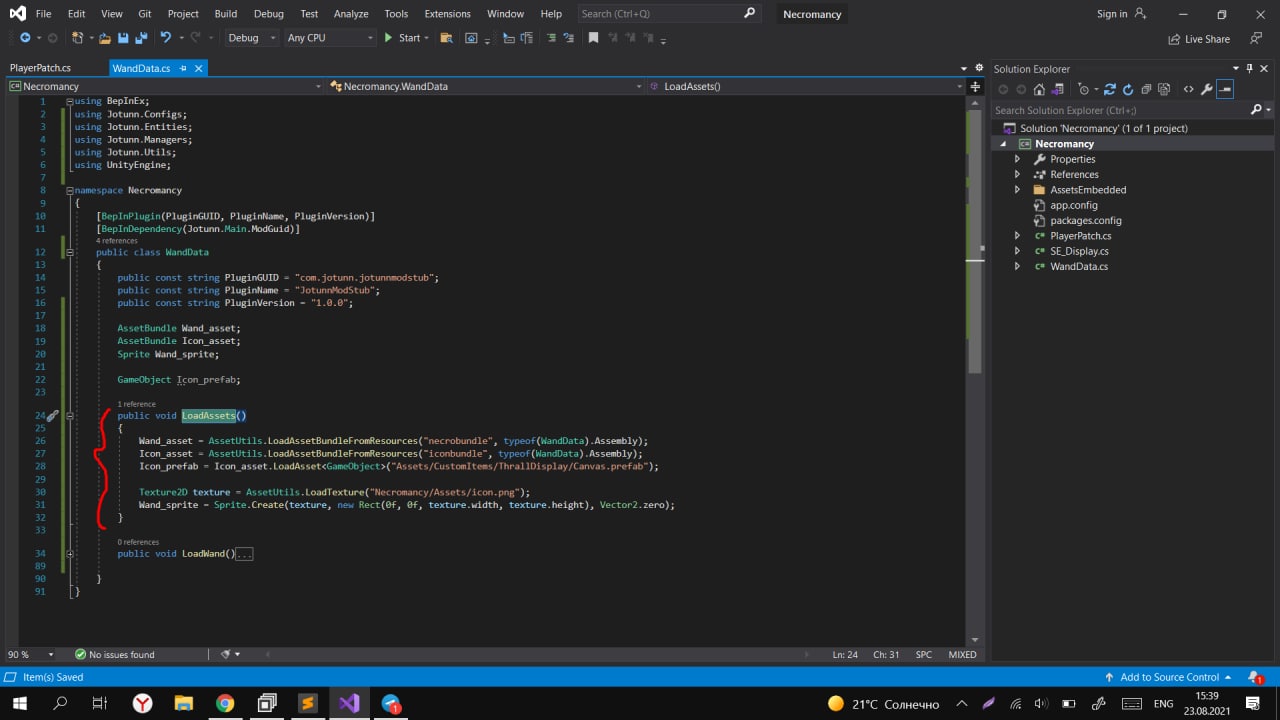Viewport: 1280px width, 720px height.
Task: Click the Split editor icon above scrollbar
Action: pos(975,86)
